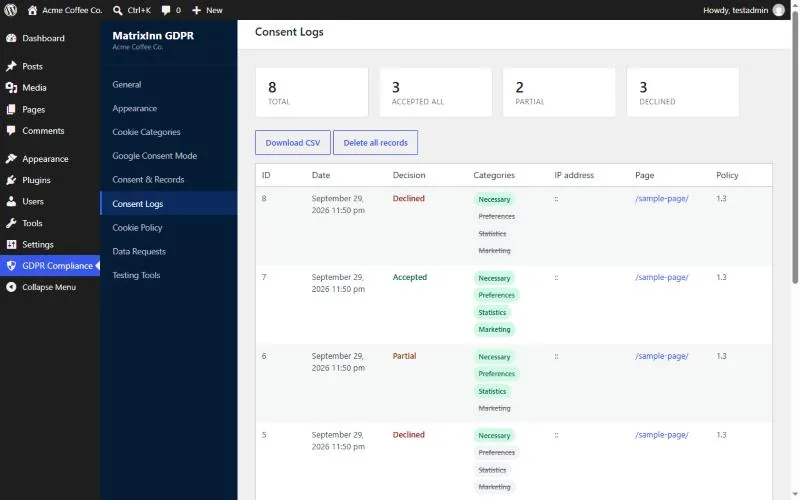This screenshot has height=500, width=800.
Task: Open /sample-page/ link in row 6
Action: pos(662,356)
